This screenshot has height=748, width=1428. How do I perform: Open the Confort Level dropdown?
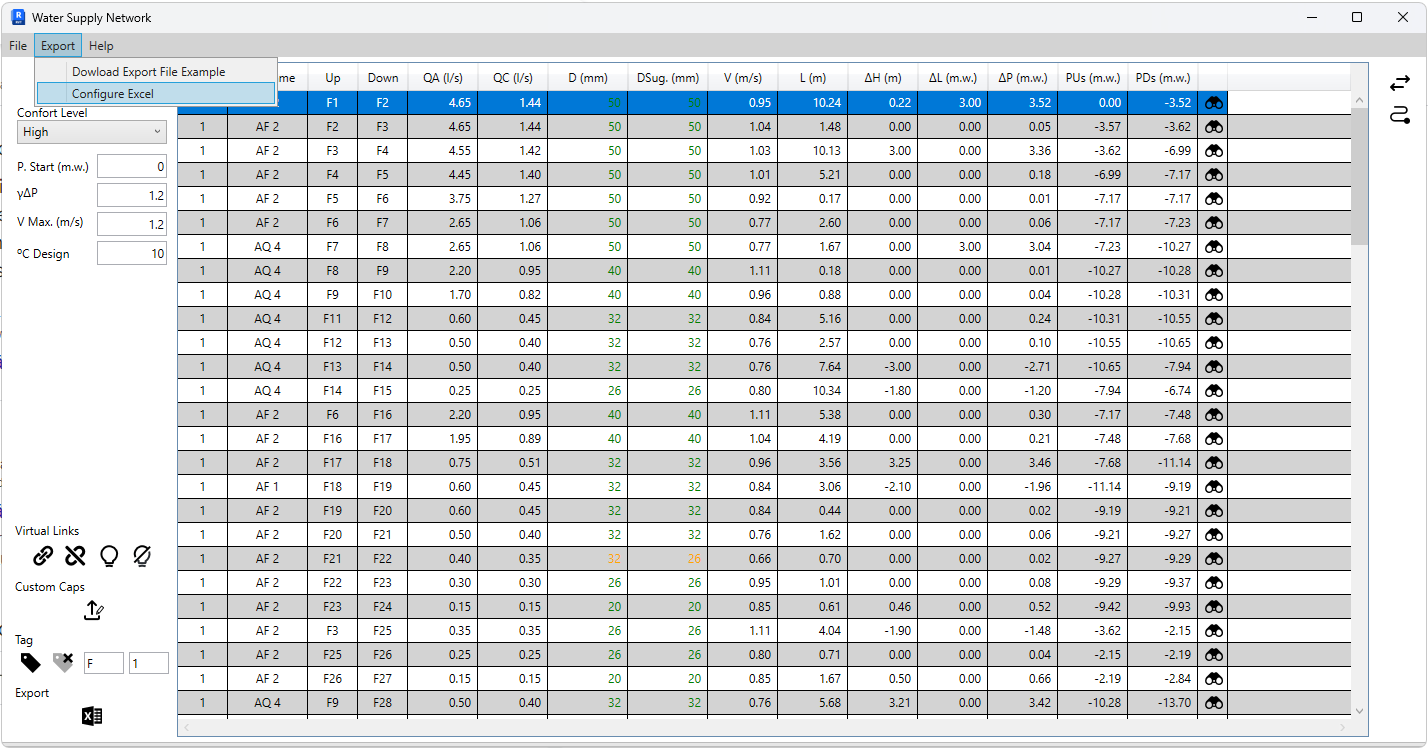point(92,132)
